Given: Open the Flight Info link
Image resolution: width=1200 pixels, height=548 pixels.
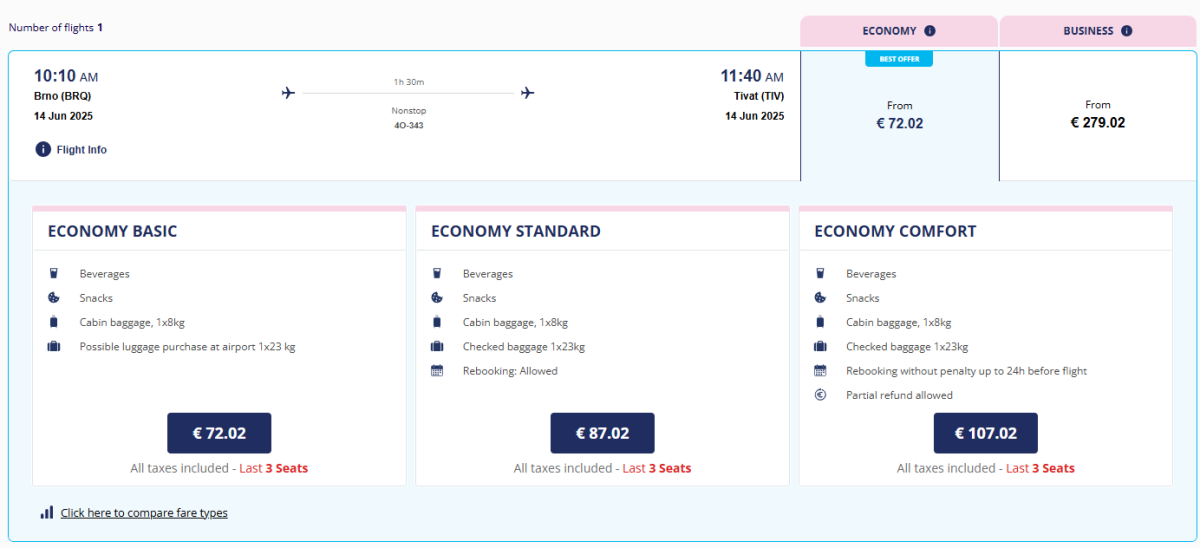Looking at the screenshot, I should (x=81, y=150).
